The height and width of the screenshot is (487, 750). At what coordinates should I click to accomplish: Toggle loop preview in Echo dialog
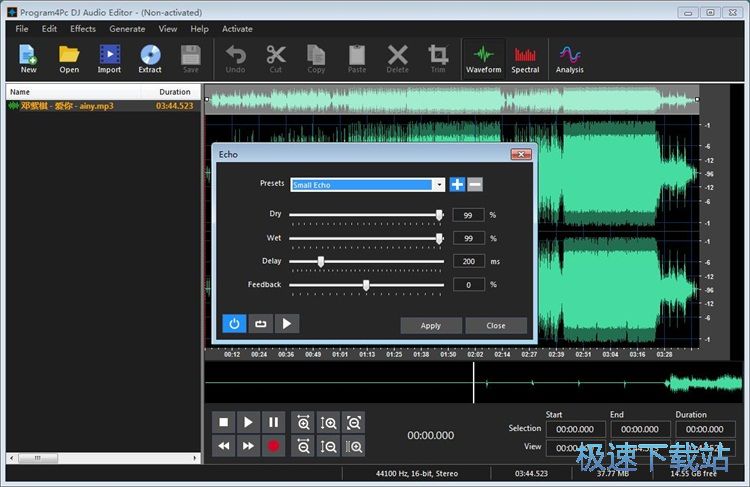tap(260, 323)
